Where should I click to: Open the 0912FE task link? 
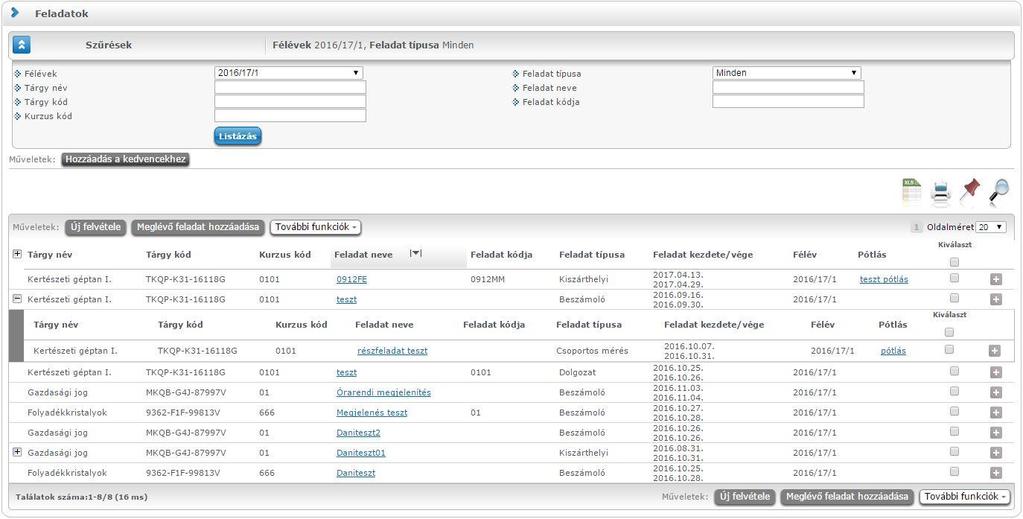[x=352, y=279]
